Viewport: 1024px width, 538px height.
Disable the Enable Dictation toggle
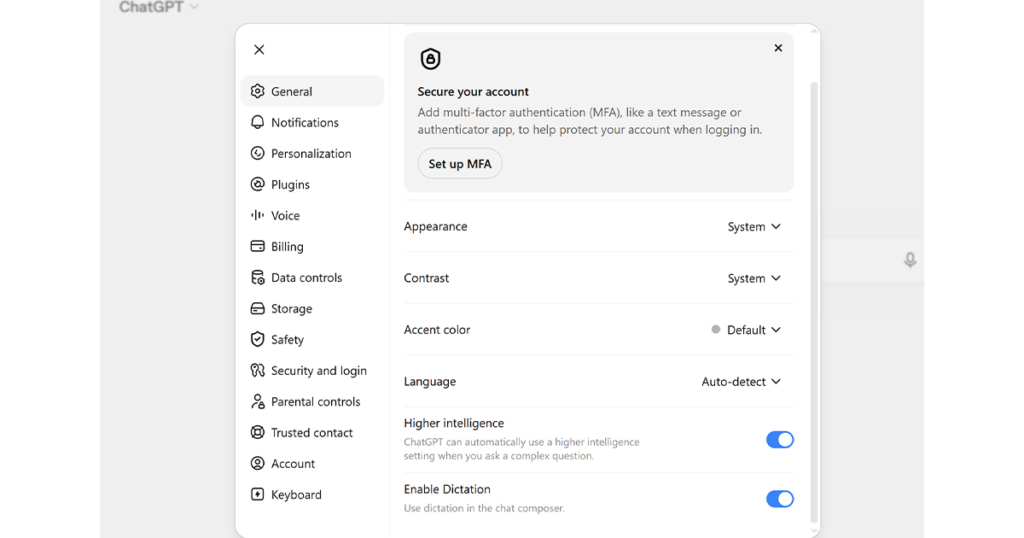[x=780, y=499]
